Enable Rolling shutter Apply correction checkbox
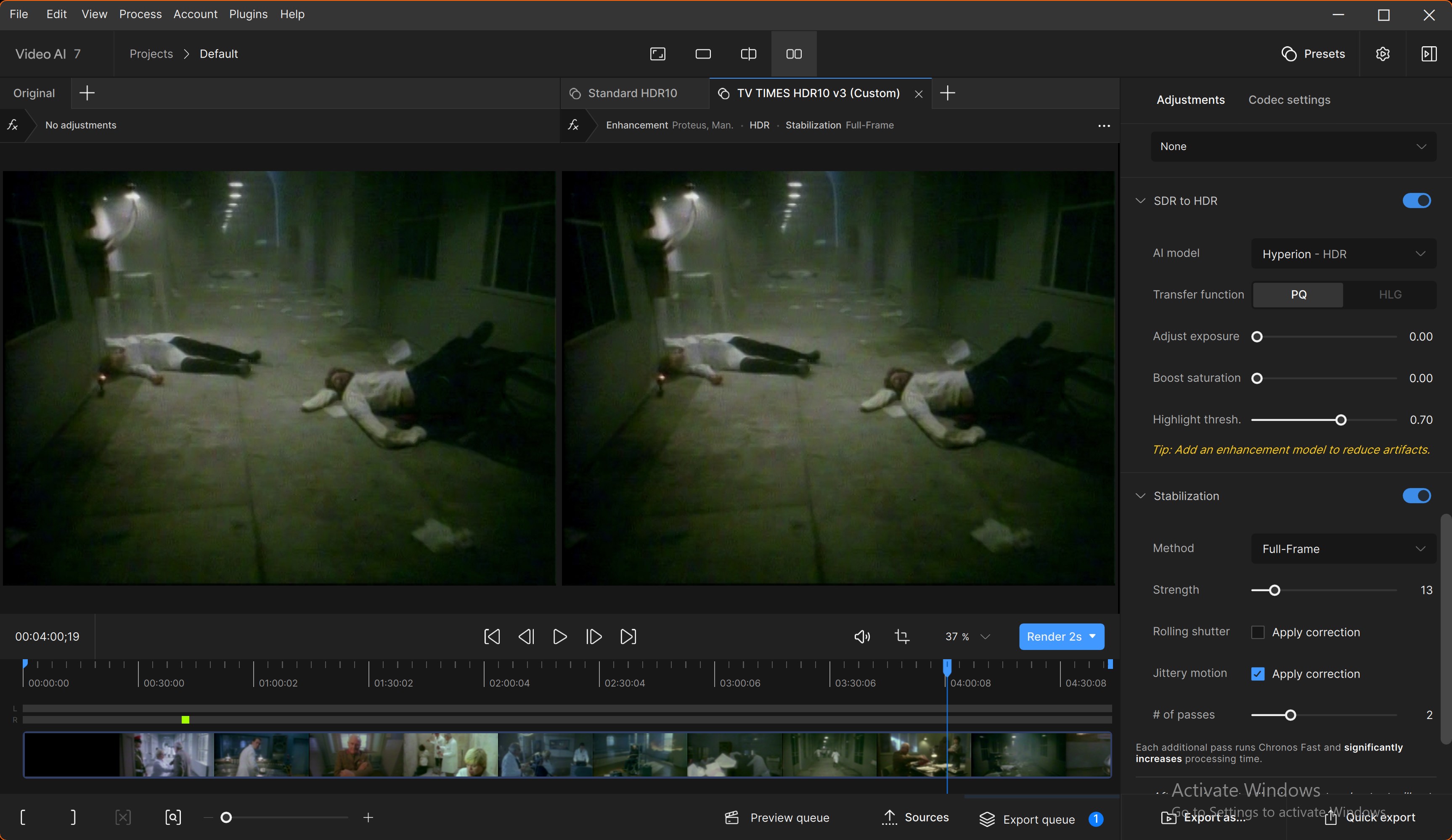 tap(1258, 632)
